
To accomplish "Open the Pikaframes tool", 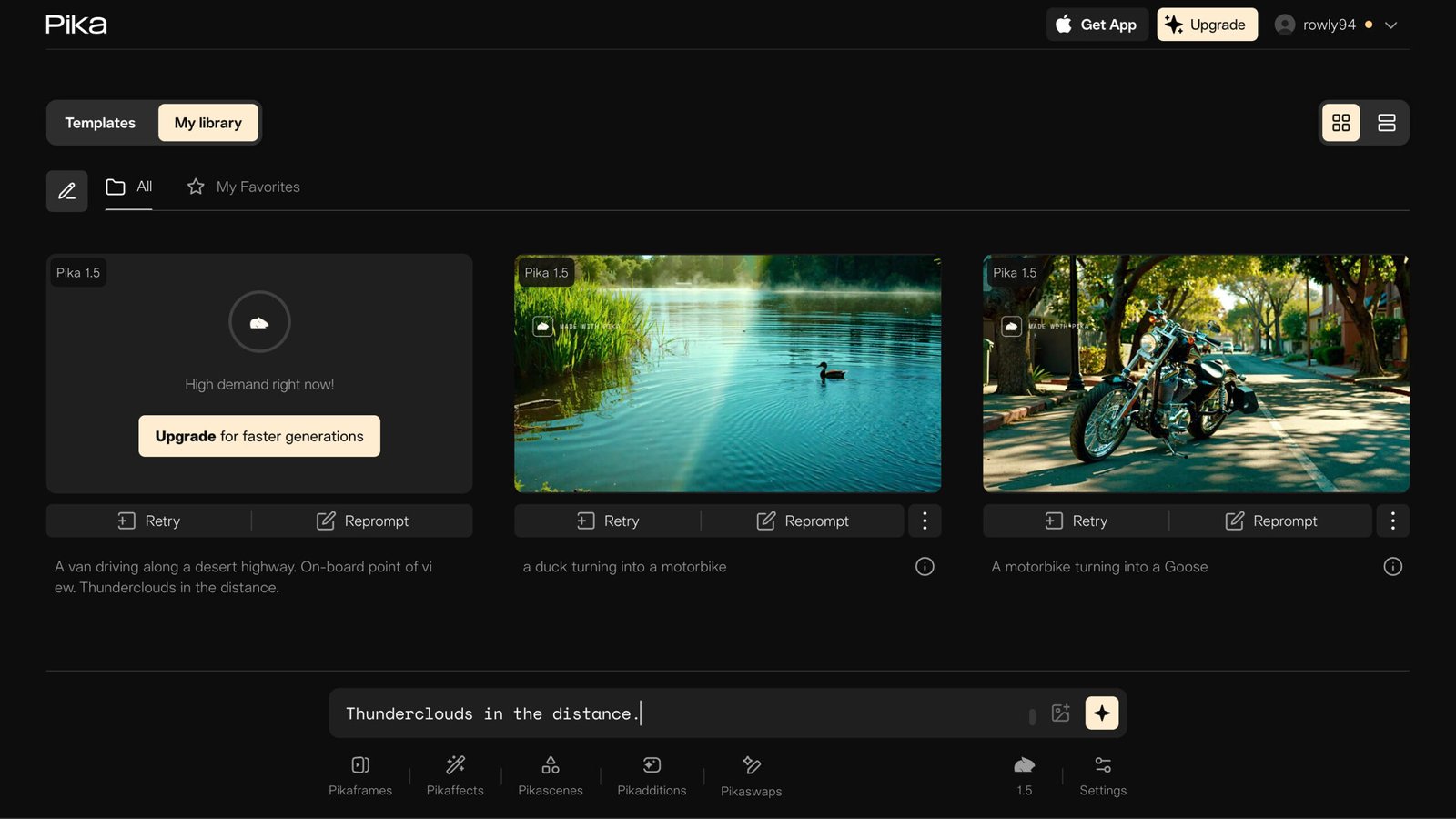I will point(360,775).
